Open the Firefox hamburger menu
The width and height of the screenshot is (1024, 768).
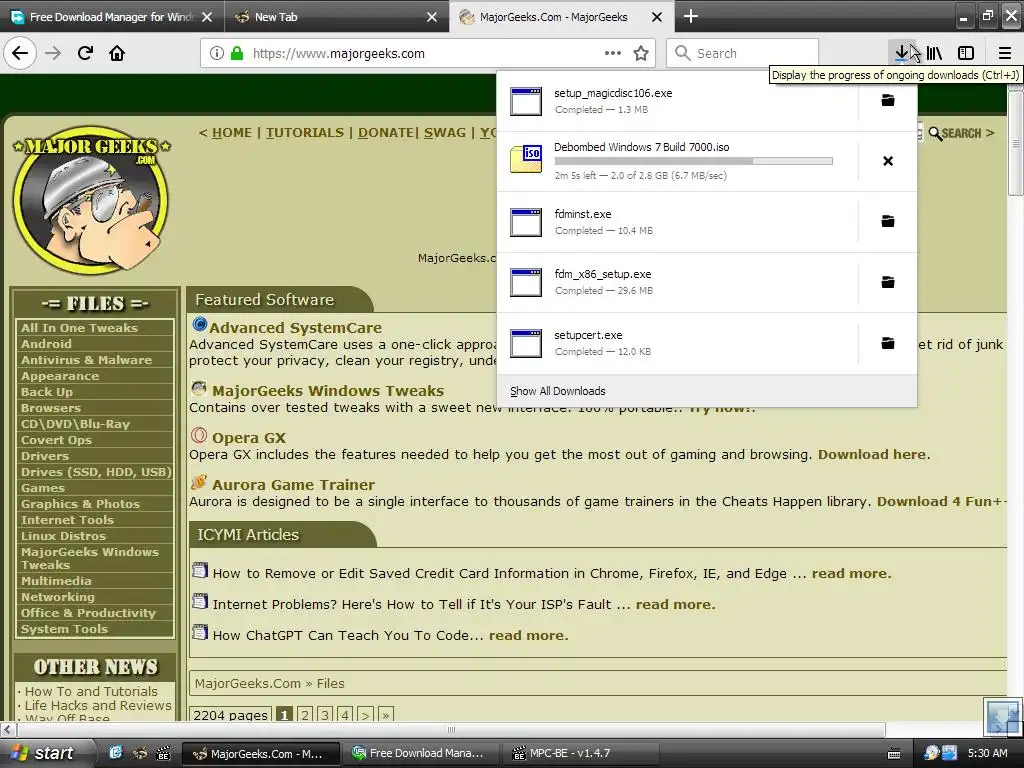(1005, 53)
